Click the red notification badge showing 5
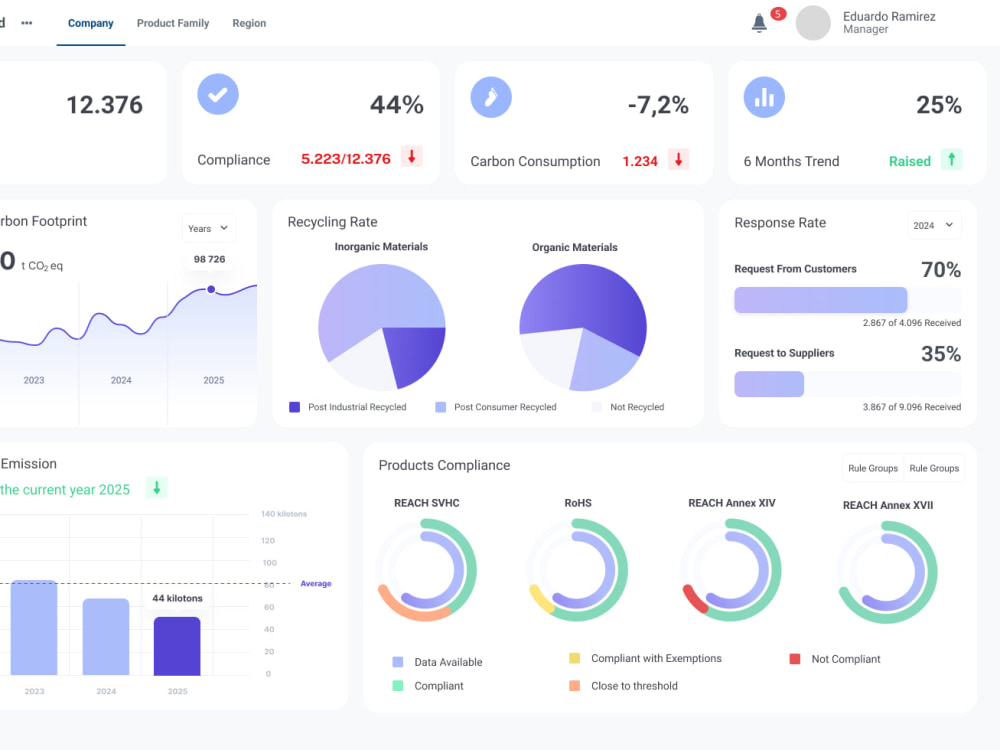1000x750 pixels. coord(778,14)
